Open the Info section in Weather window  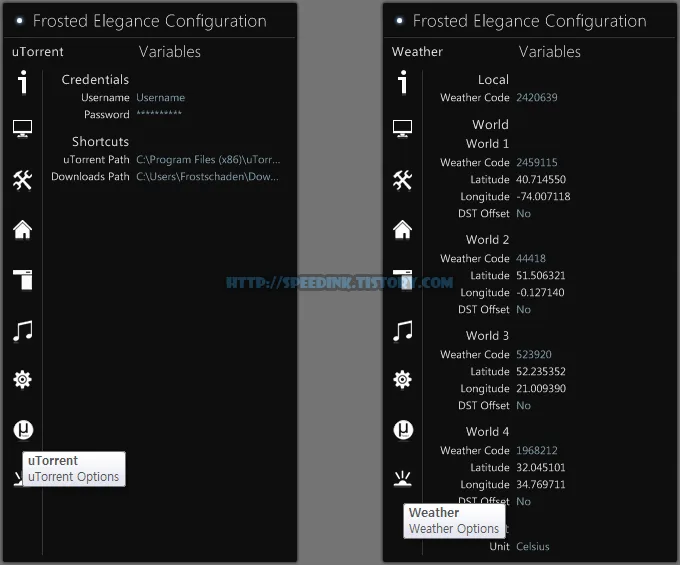pyautogui.click(x=403, y=82)
